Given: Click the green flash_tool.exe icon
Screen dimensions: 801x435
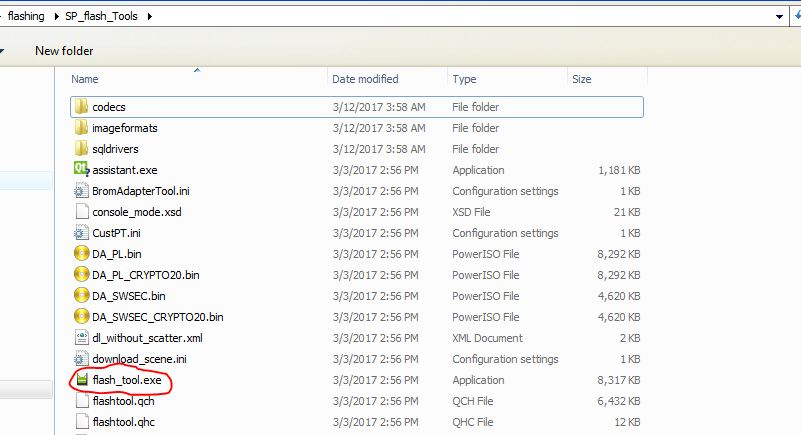Looking at the screenshot, I should (x=82, y=379).
